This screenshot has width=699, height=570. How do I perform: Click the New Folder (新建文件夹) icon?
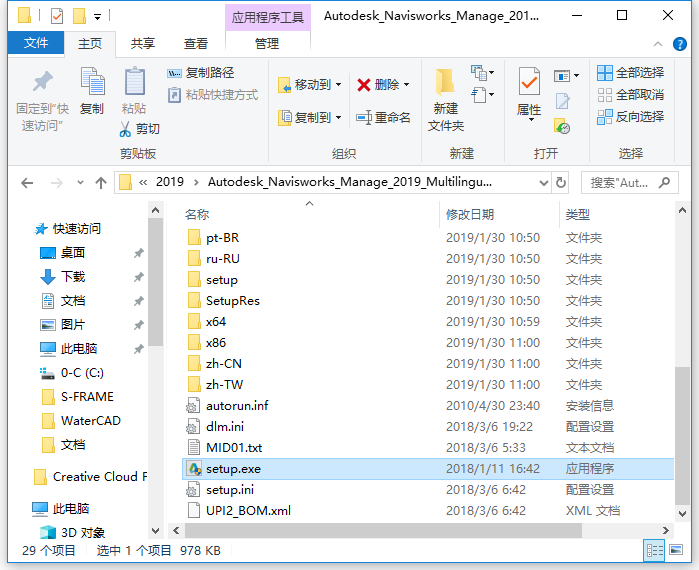[445, 82]
